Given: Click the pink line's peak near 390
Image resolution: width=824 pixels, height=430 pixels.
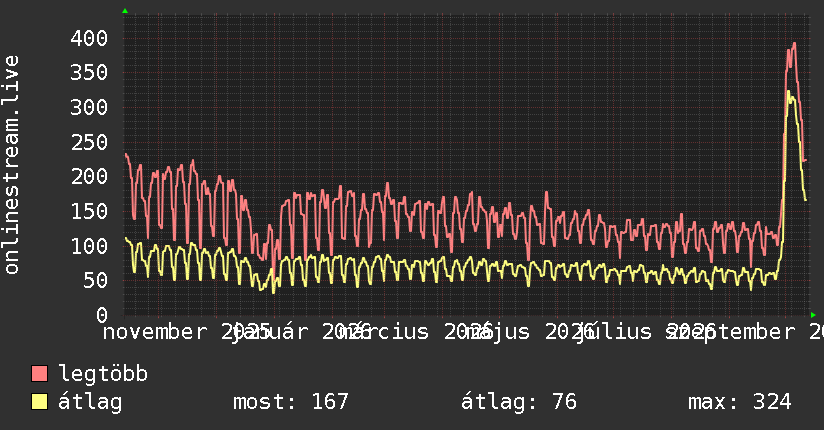Looking at the screenshot, I should pos(794,43).
